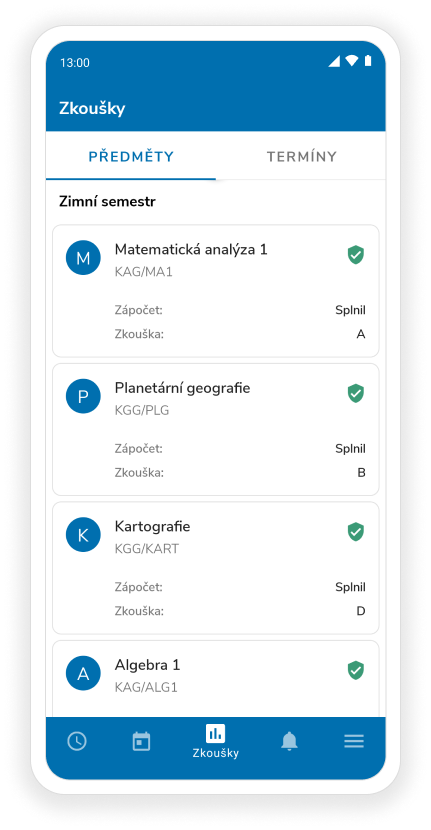Click green shield icon for Planetární geografie
Image resolution: width=431 pixels, height=830 pixels.
[x=355, y=393]
